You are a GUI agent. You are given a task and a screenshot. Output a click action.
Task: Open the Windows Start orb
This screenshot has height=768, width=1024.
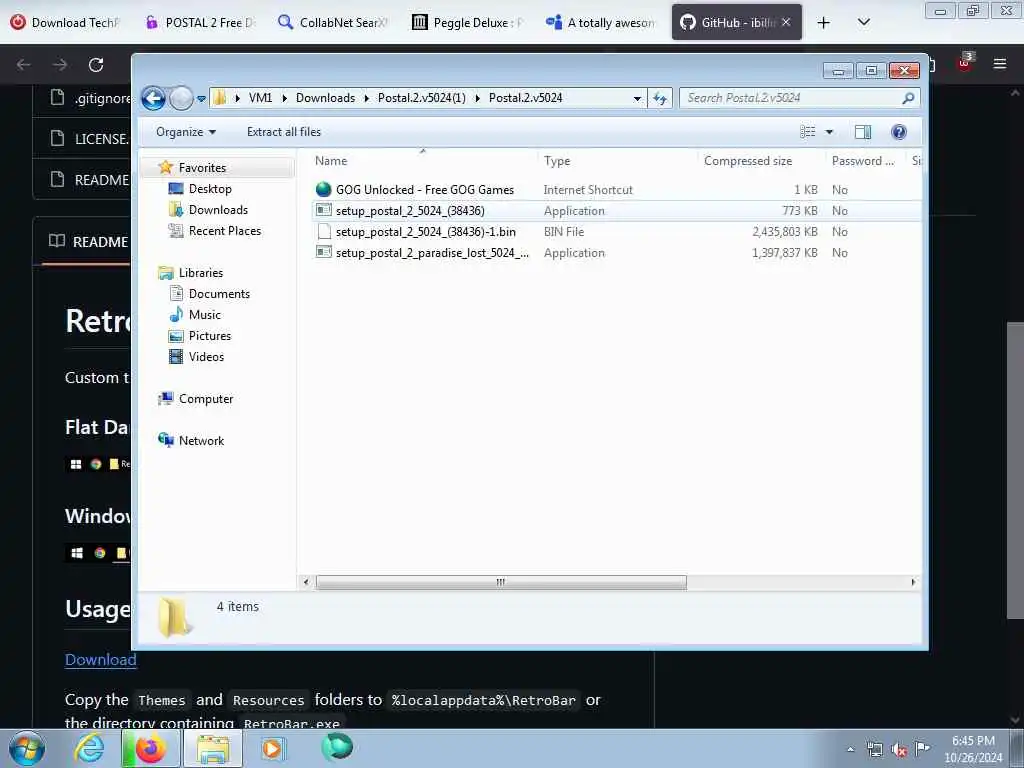click(x=27, y=748)
